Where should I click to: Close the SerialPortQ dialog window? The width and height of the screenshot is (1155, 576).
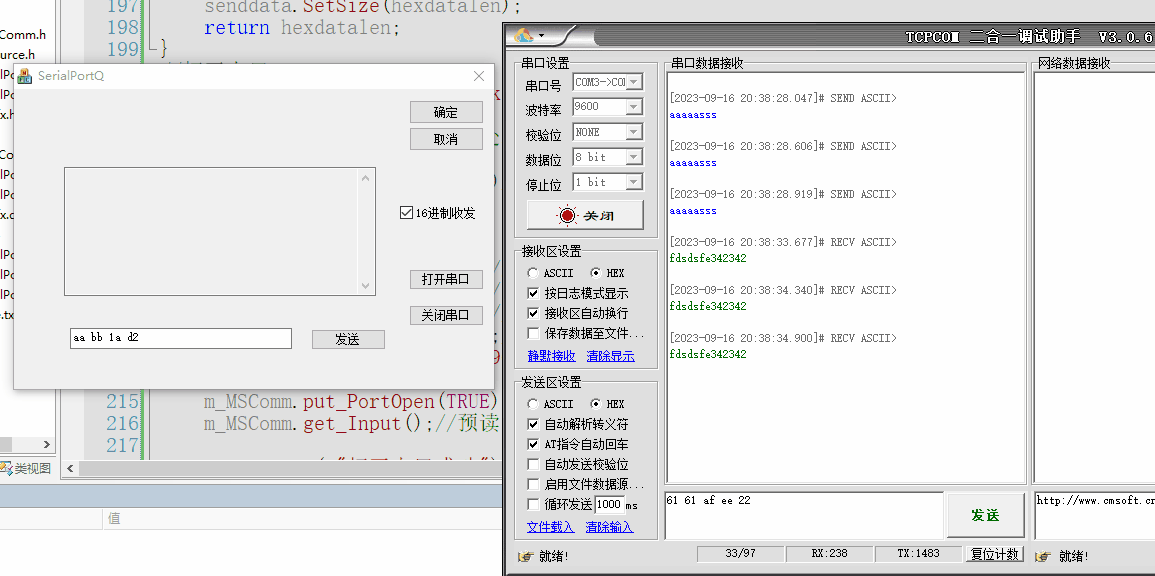[478, 76]
